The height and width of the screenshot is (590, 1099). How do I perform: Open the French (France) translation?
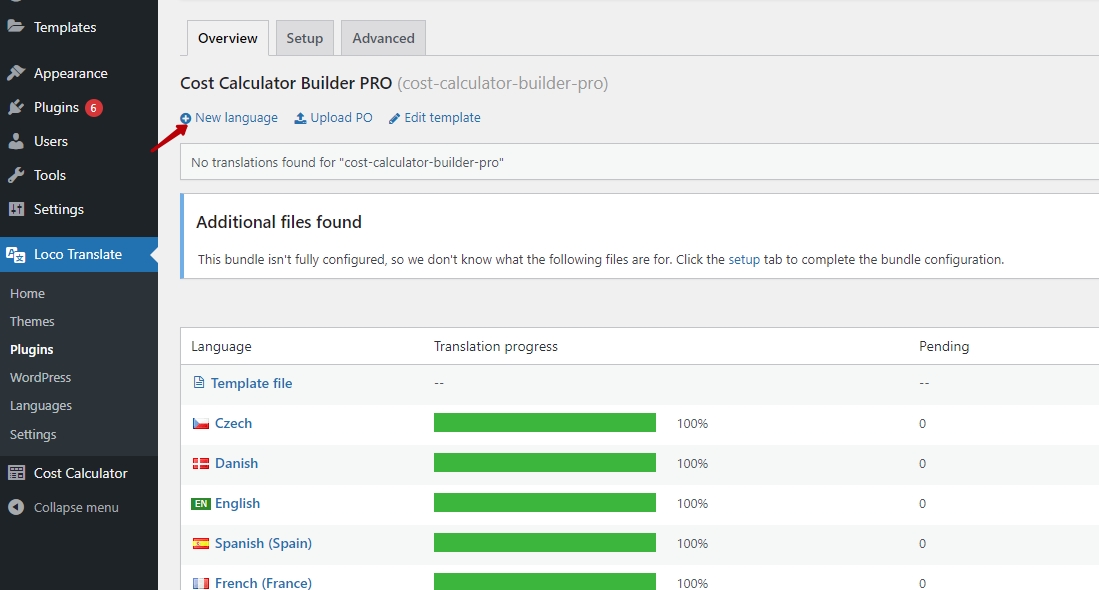tap(264, 583)
